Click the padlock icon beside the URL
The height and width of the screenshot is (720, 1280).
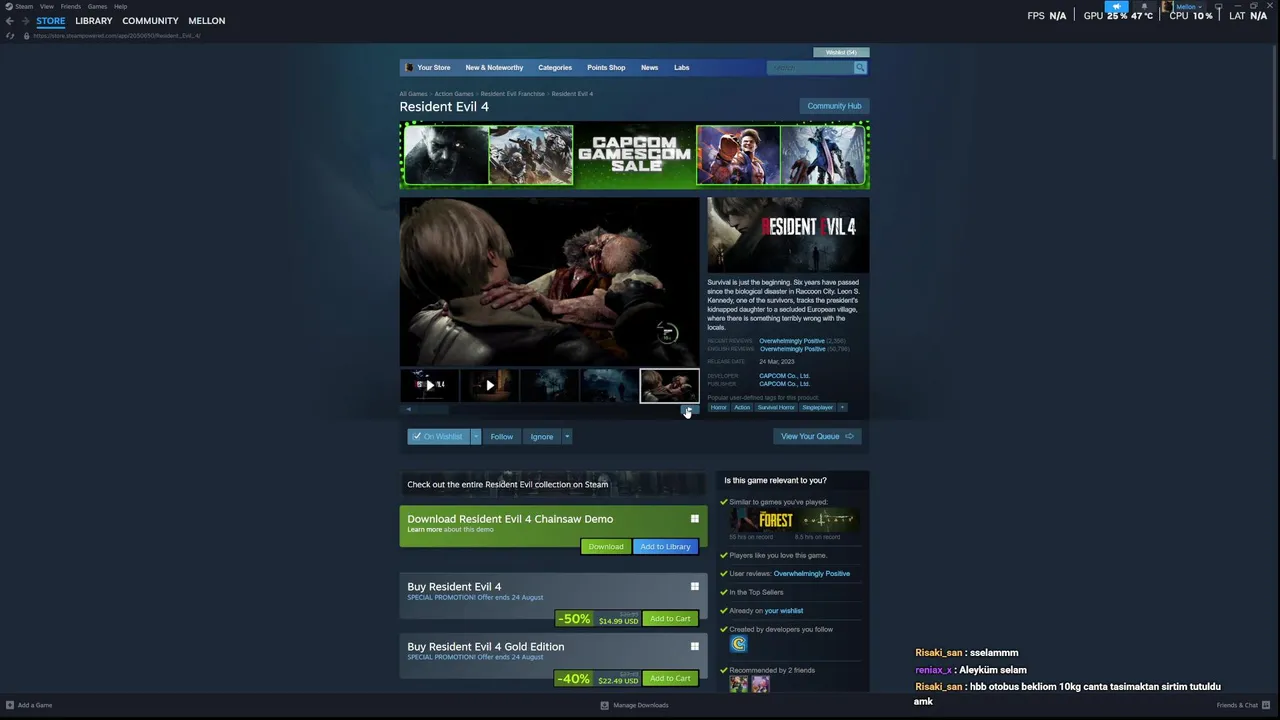(27, 36)
